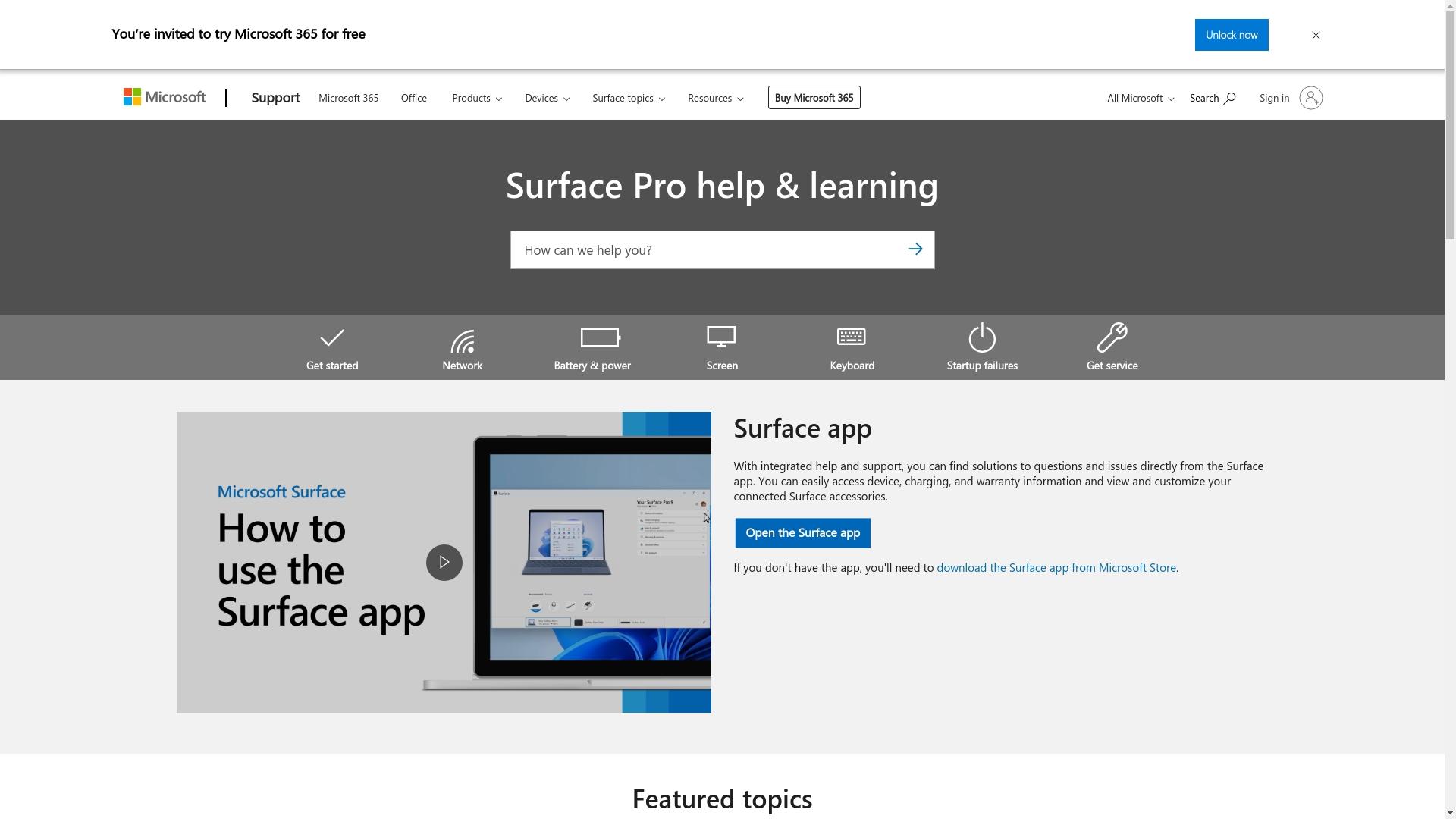Open the Get started checkmark icon
The width and height of the screenshot is (1456, 819).
click(332, 337)
